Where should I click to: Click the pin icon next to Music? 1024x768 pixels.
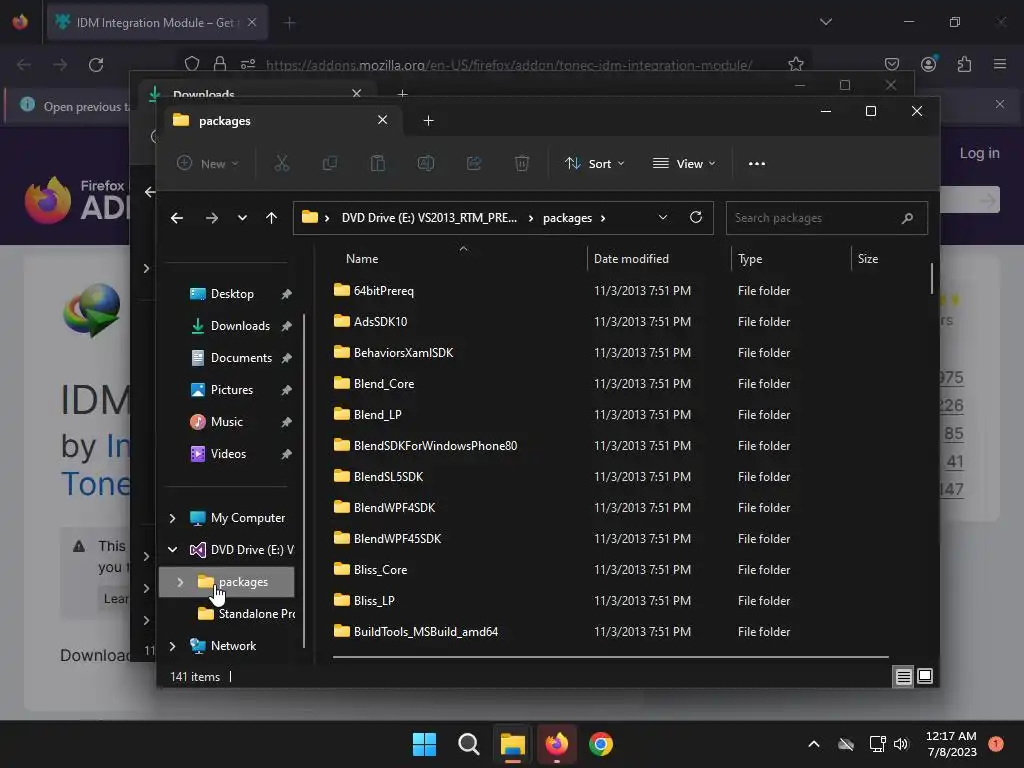pos(286,423)
